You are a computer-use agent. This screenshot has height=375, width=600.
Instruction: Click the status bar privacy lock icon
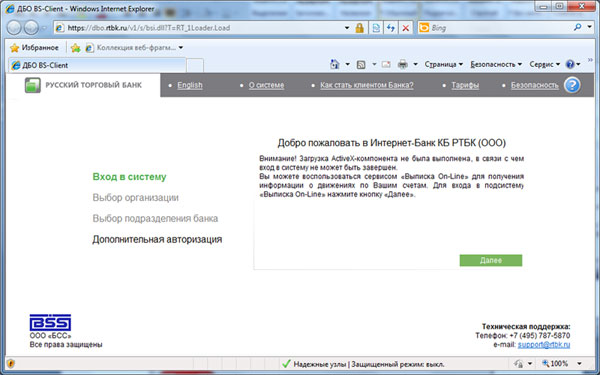click(519, 364)
